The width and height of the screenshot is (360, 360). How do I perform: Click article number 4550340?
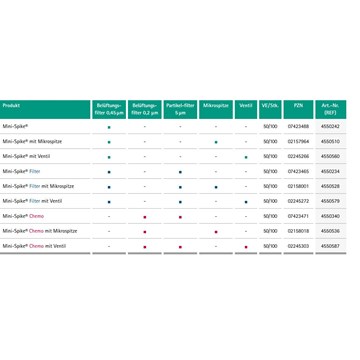click(x=330, y=216)
